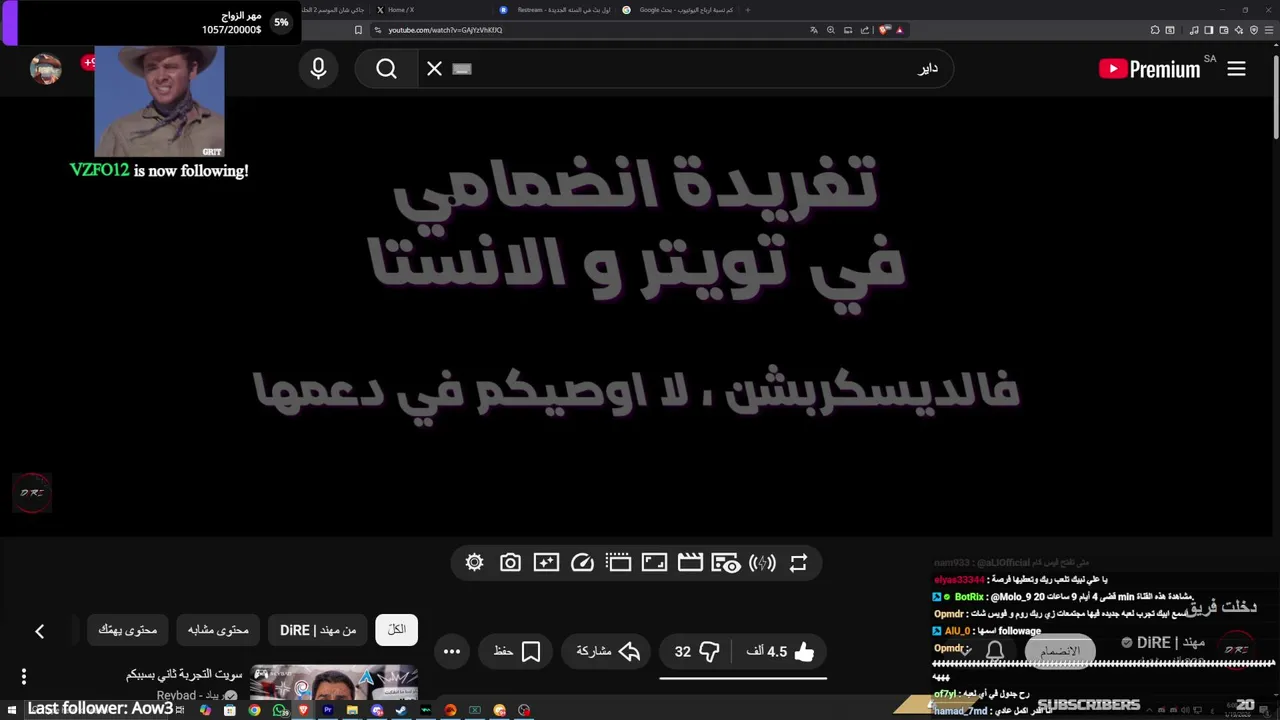Open the YouTube hamburger menu
The height and width of the screenshot is (720, 1280).
(x=1237, y=69)
